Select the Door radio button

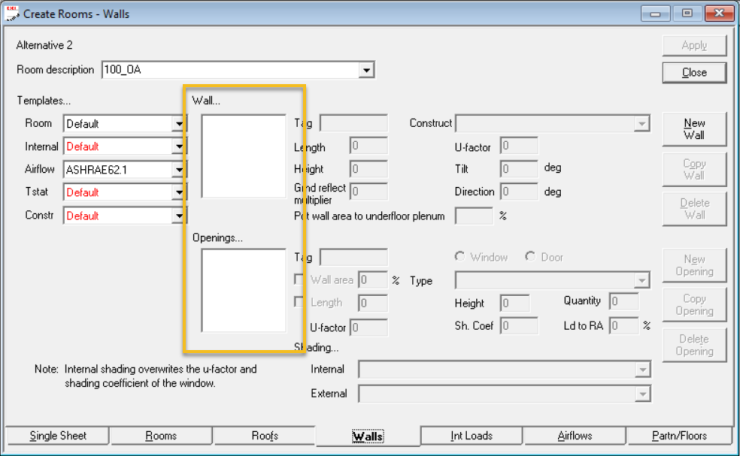coord(530,256)
